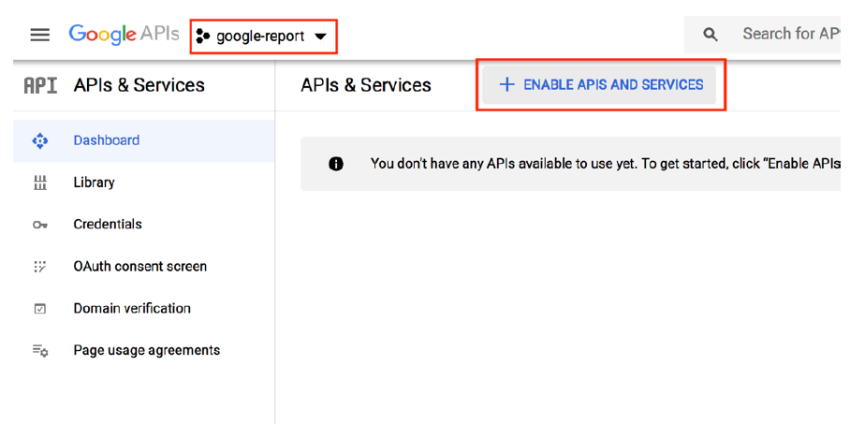This screenshot has width=850, height=424.
Task: Click the Enable APIs and Services button
Action: point(600,85)
